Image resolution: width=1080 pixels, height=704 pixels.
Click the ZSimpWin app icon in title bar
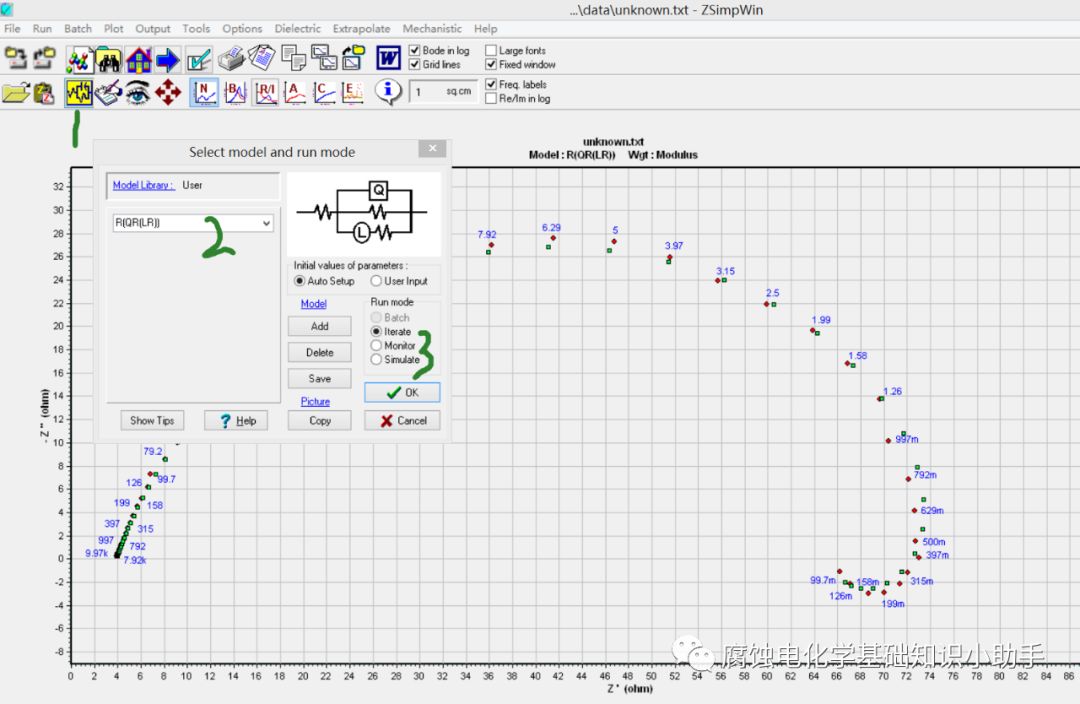tap(6, 9)
